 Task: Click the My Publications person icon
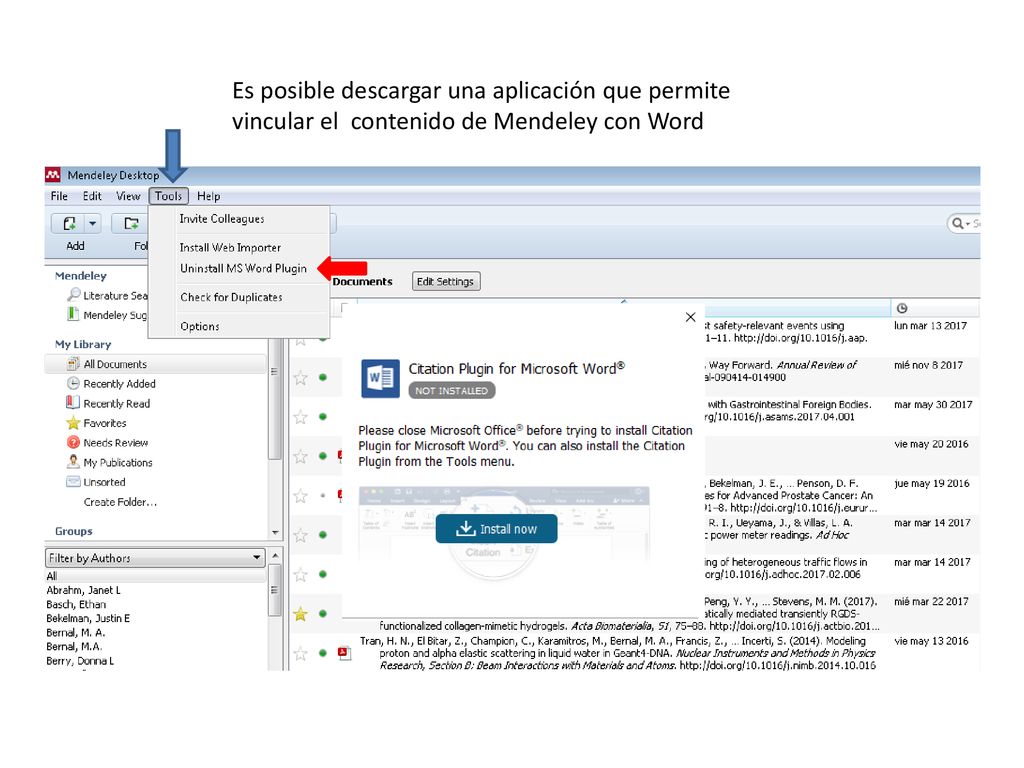[x=73, y=462]
